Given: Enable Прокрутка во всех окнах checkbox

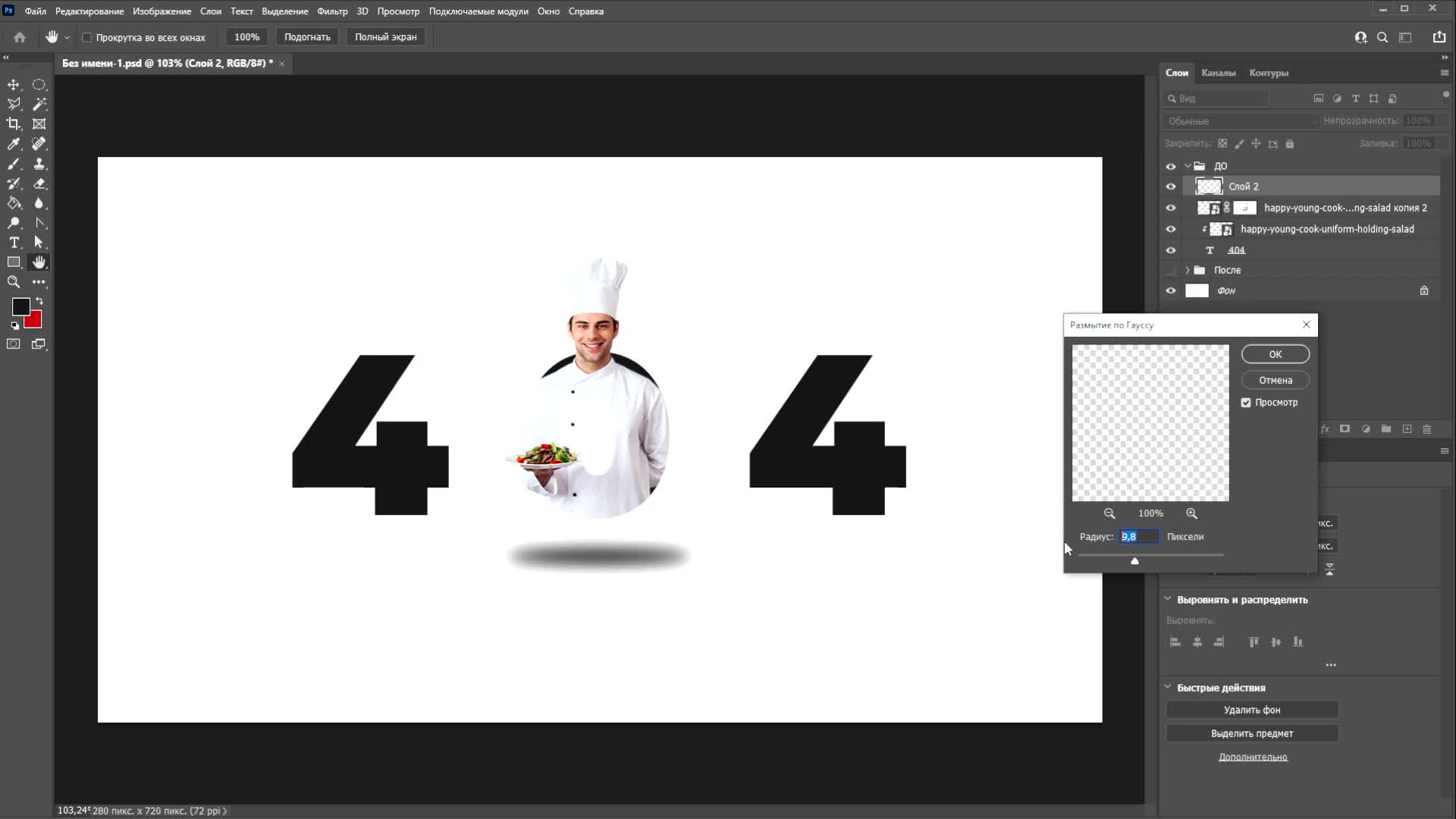Looking at the screenshot, I should (x=87, y=37).
